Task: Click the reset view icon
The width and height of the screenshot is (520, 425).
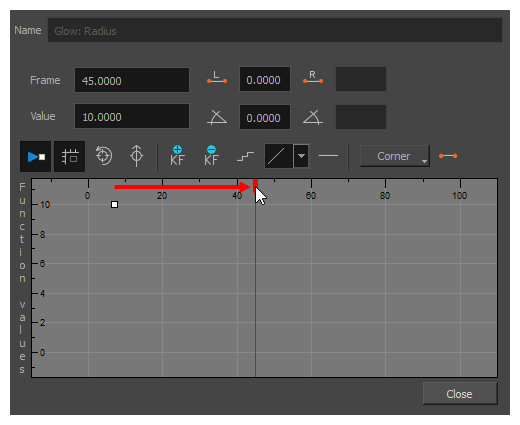Action: 104,156
